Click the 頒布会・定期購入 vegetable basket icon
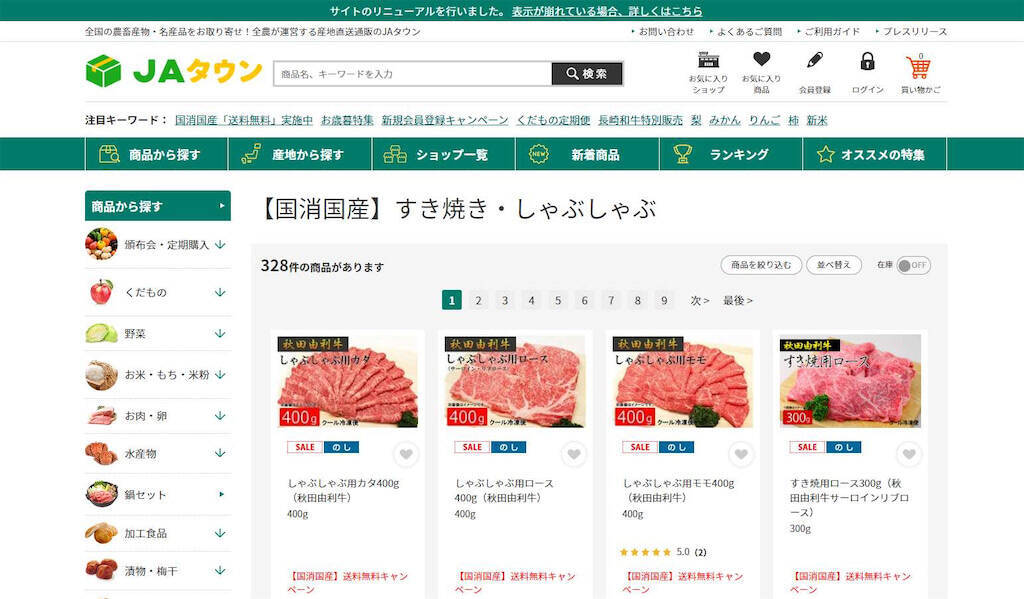This screenshot has height=599, width=1024. point(101,244)
